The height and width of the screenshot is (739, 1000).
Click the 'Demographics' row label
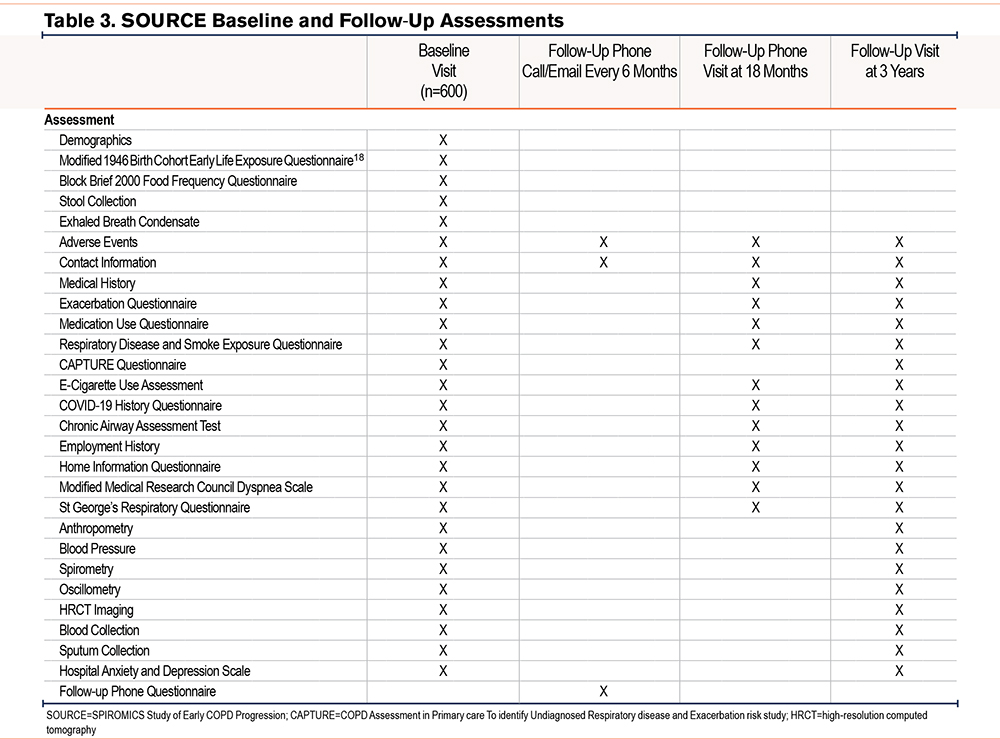(x=95, y=140)
